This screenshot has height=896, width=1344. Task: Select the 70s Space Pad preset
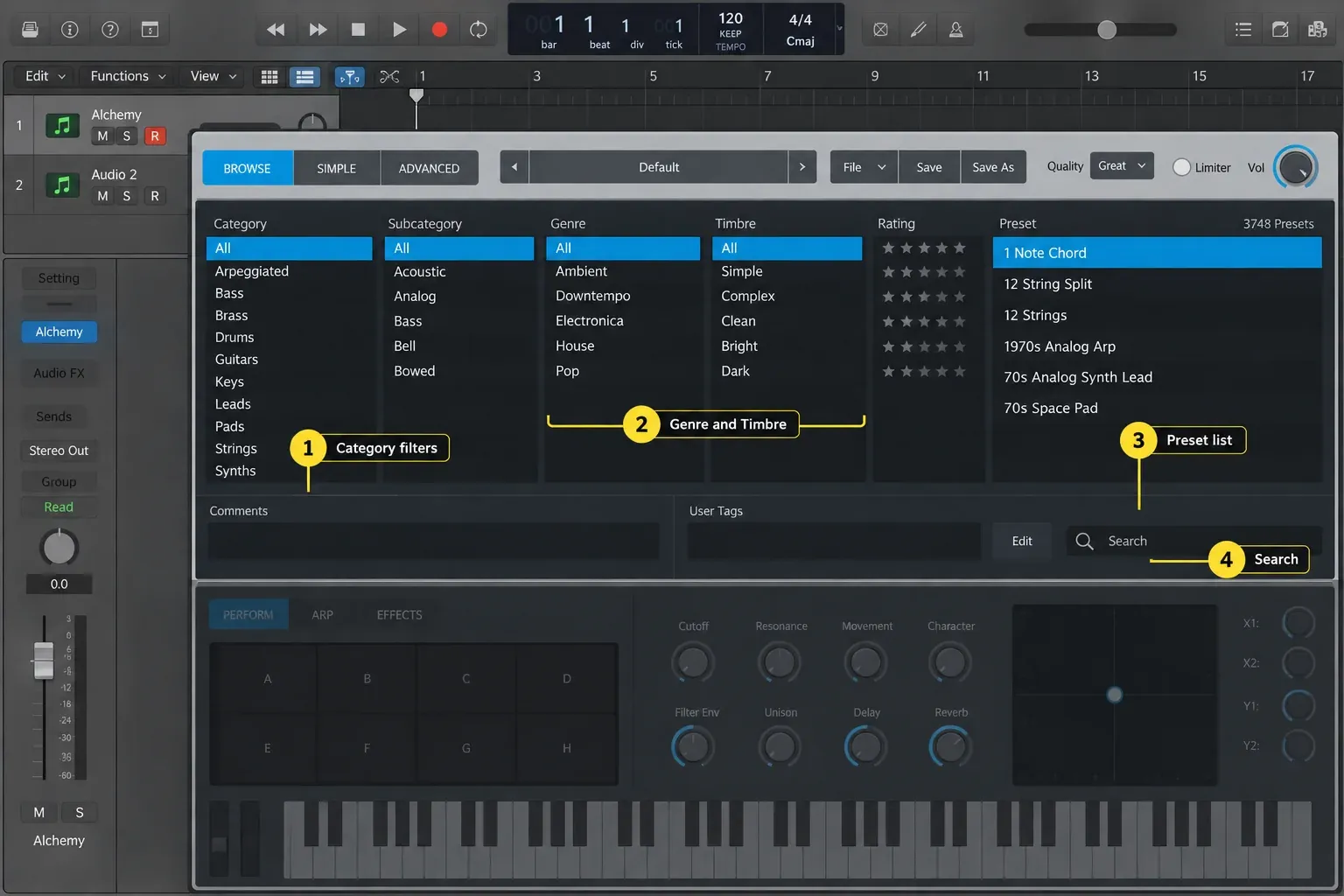point(1157,408)
